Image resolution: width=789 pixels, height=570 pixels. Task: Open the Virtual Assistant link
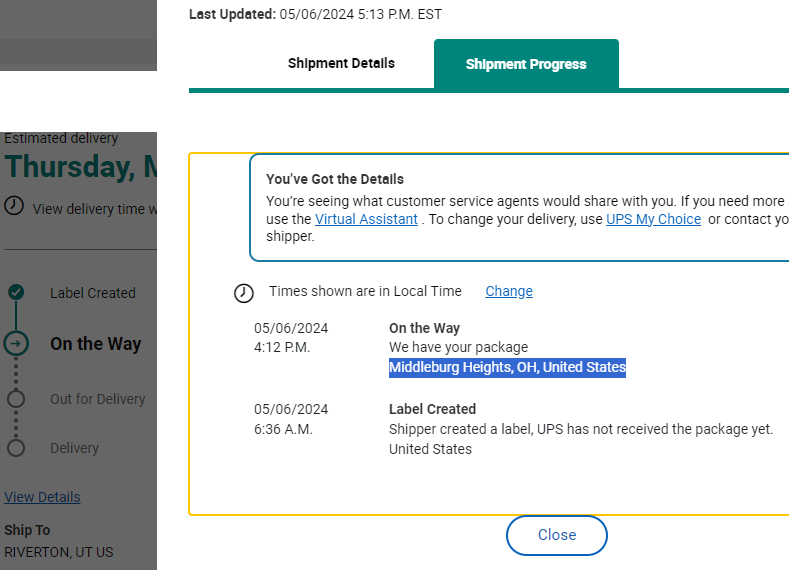point(366,219)
